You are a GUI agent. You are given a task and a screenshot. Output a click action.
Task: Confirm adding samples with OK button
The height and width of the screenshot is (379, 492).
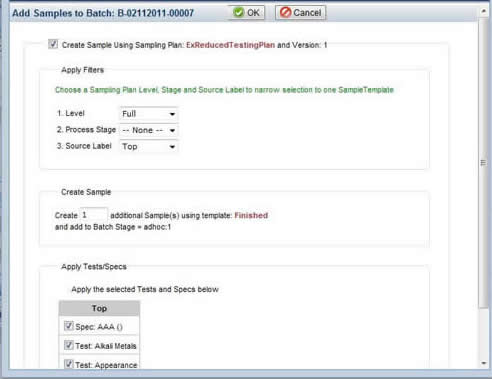point(246,13)
